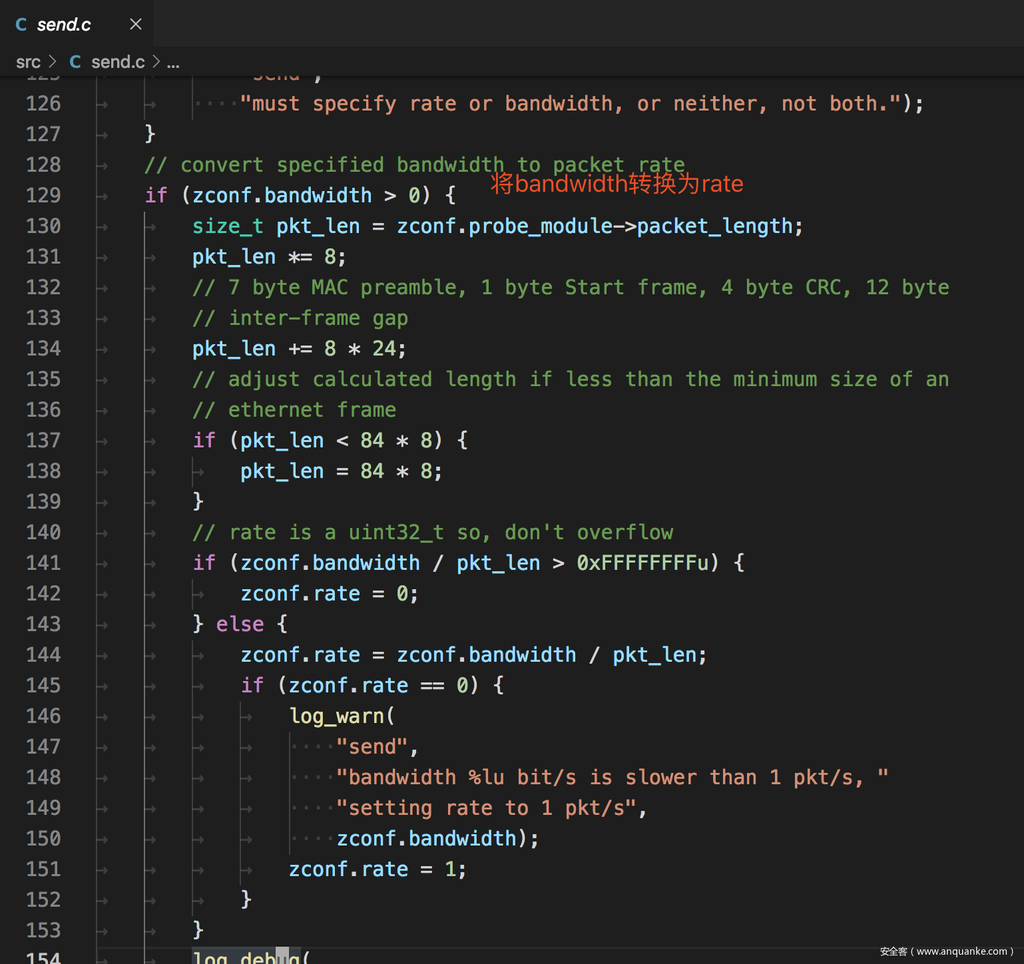The width and height of the screenshot is (1024, 964).
Task: Click line number 129 in gutter
Action: [43, 195]
